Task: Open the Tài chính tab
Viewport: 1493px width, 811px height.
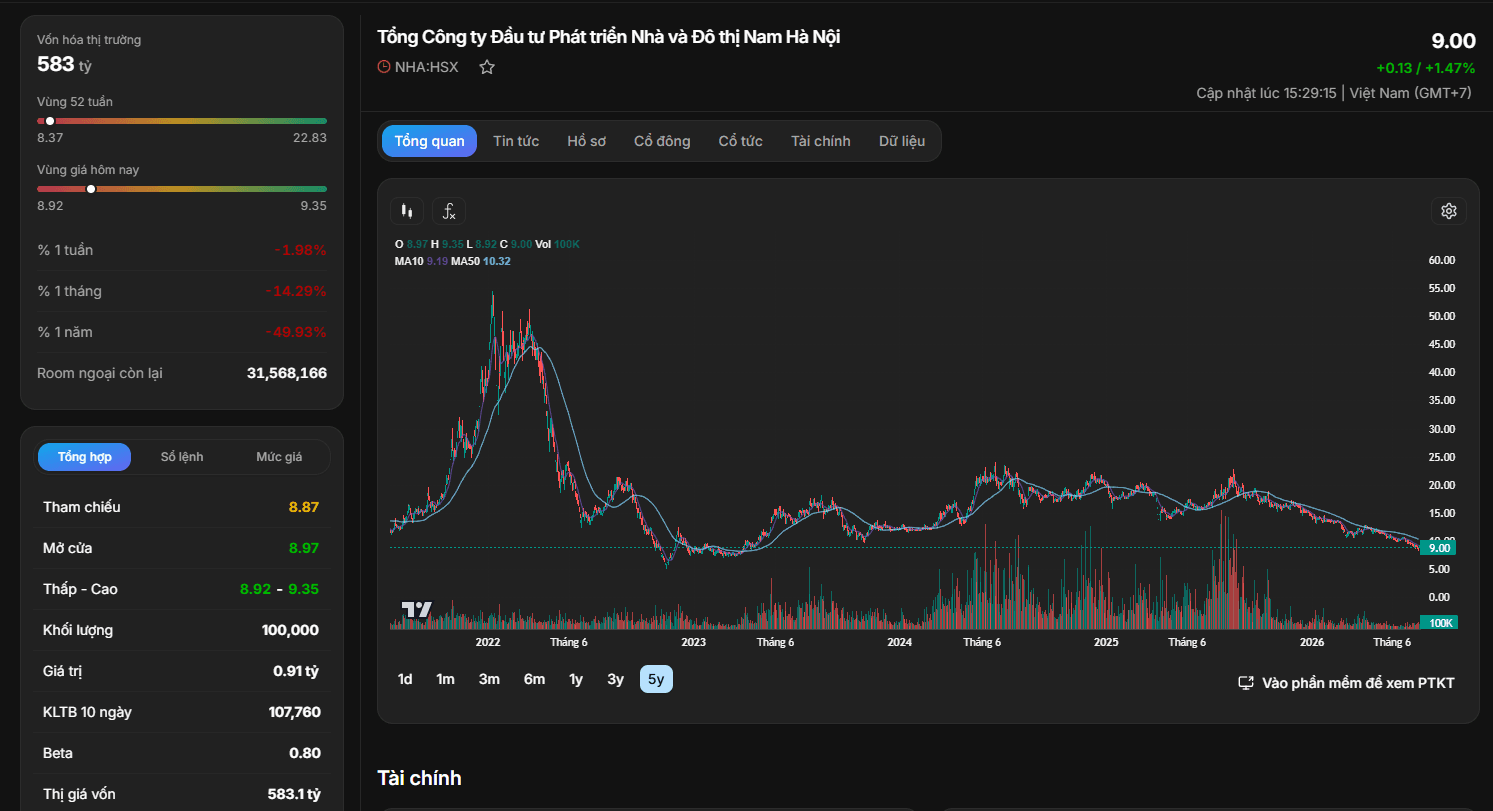Action: (820, 141)
